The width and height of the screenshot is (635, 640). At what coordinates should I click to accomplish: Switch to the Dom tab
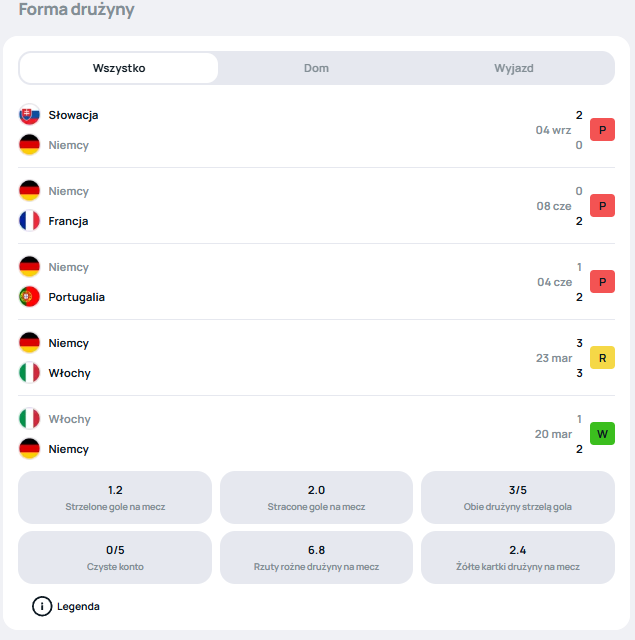coord(316,68)
